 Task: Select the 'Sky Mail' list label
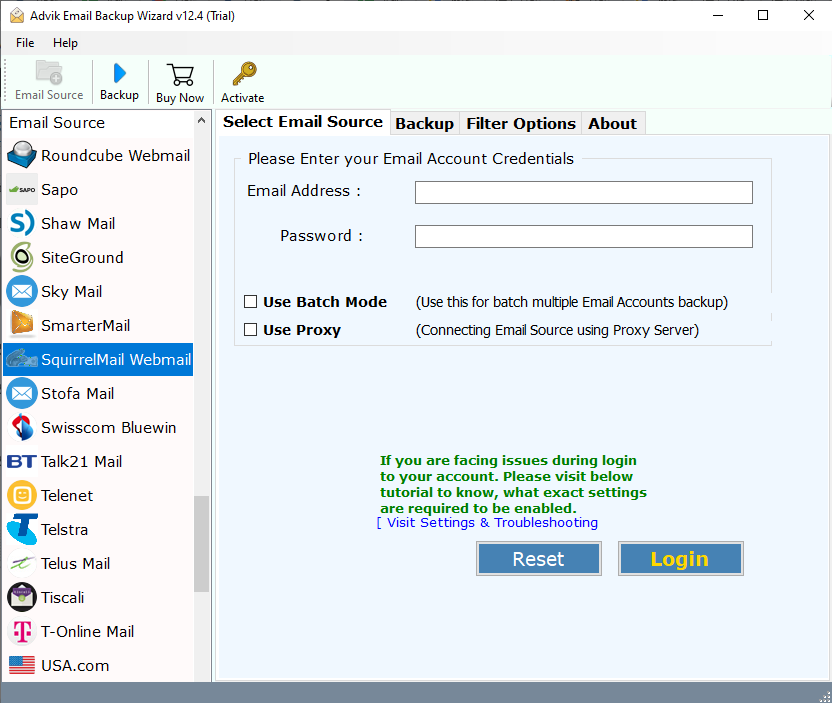tap(72, 291)
